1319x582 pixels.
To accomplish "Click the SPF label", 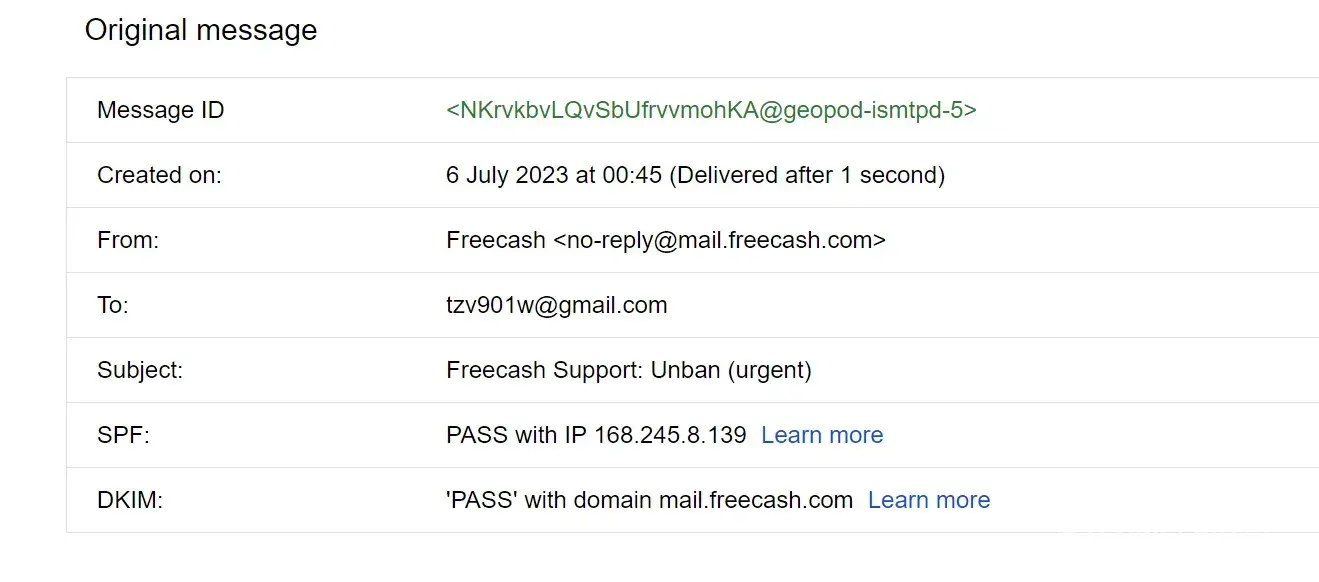I will tap(123, 435).
